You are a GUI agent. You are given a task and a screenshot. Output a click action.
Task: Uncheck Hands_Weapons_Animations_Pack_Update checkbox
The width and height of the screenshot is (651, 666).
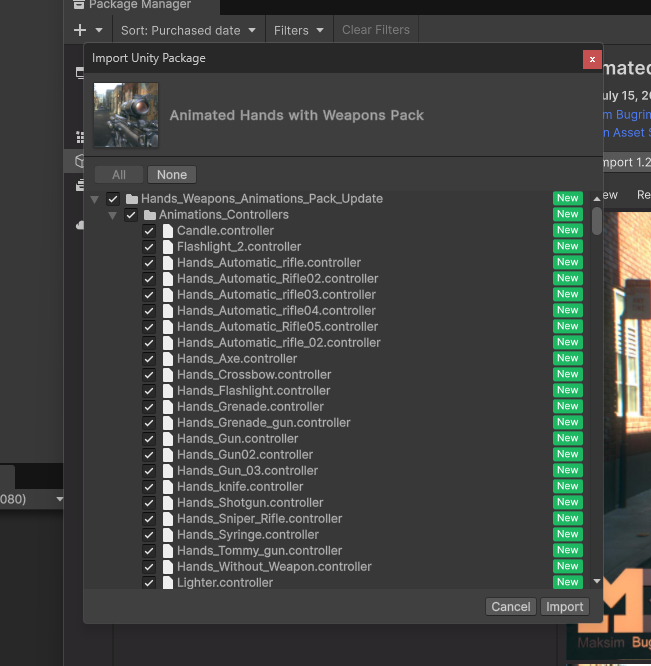(x=113, y=199)
